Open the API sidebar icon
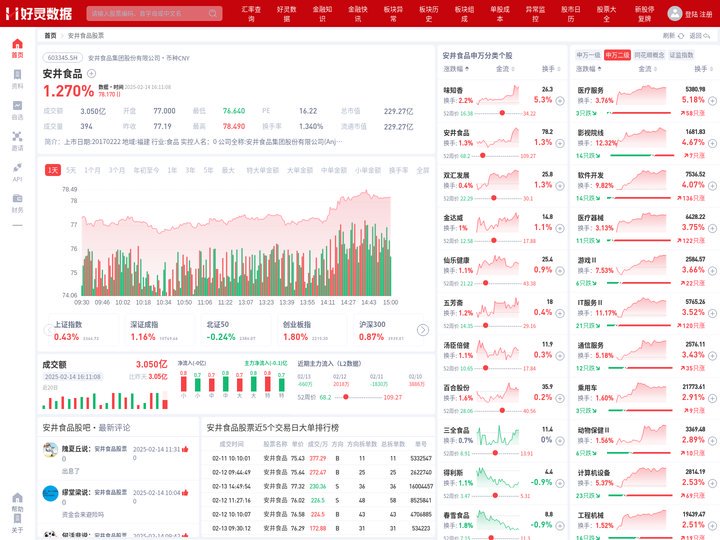 pos(17,167)
